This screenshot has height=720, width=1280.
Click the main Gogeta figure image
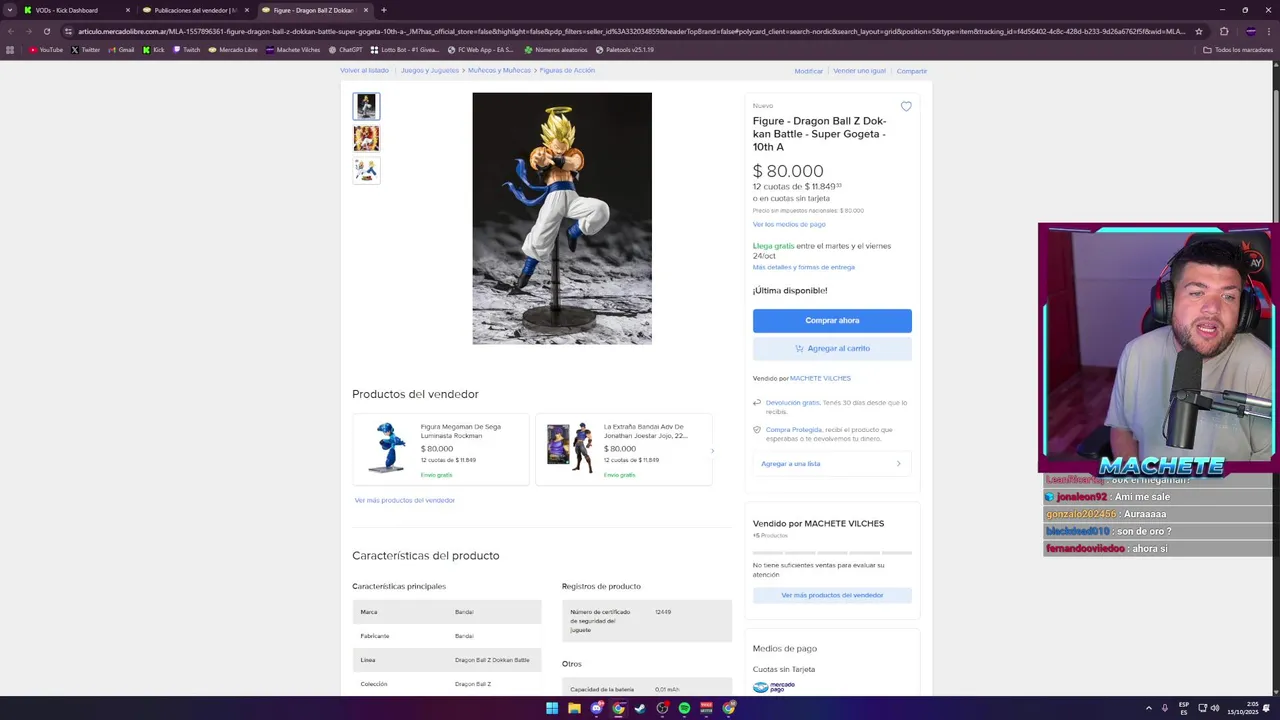point(562,218)
